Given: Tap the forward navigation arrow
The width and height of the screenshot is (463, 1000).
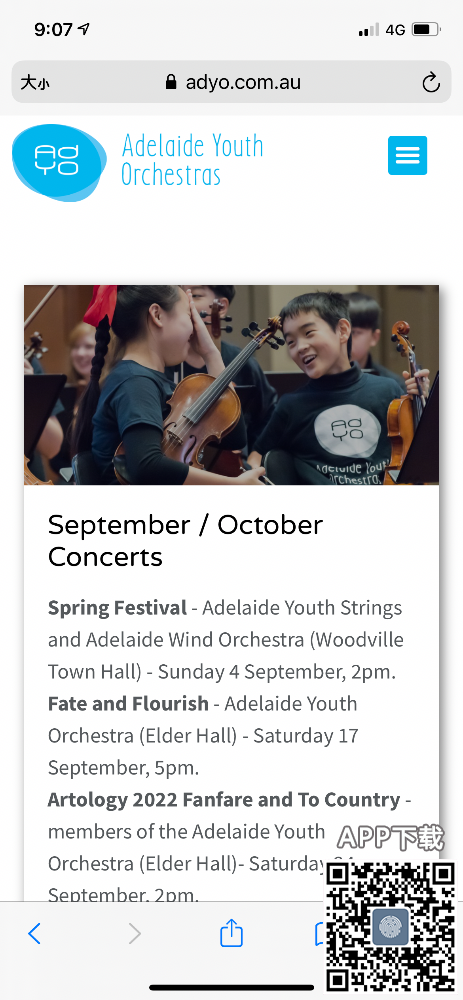Looking at the screenshot, I should (134, 934).
